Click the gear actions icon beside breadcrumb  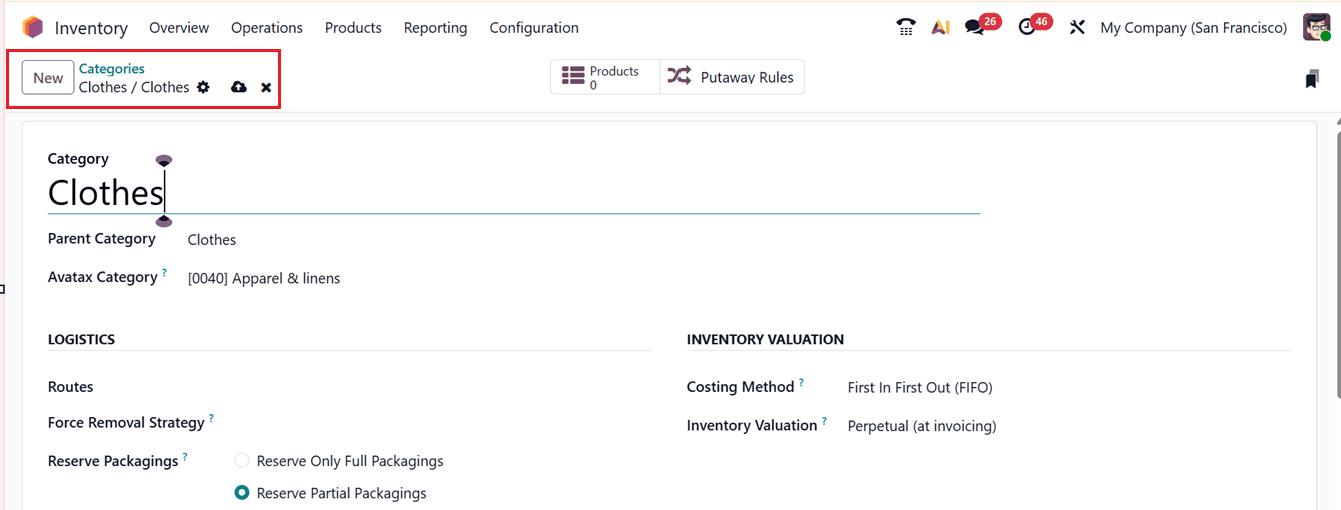point(203,87)
